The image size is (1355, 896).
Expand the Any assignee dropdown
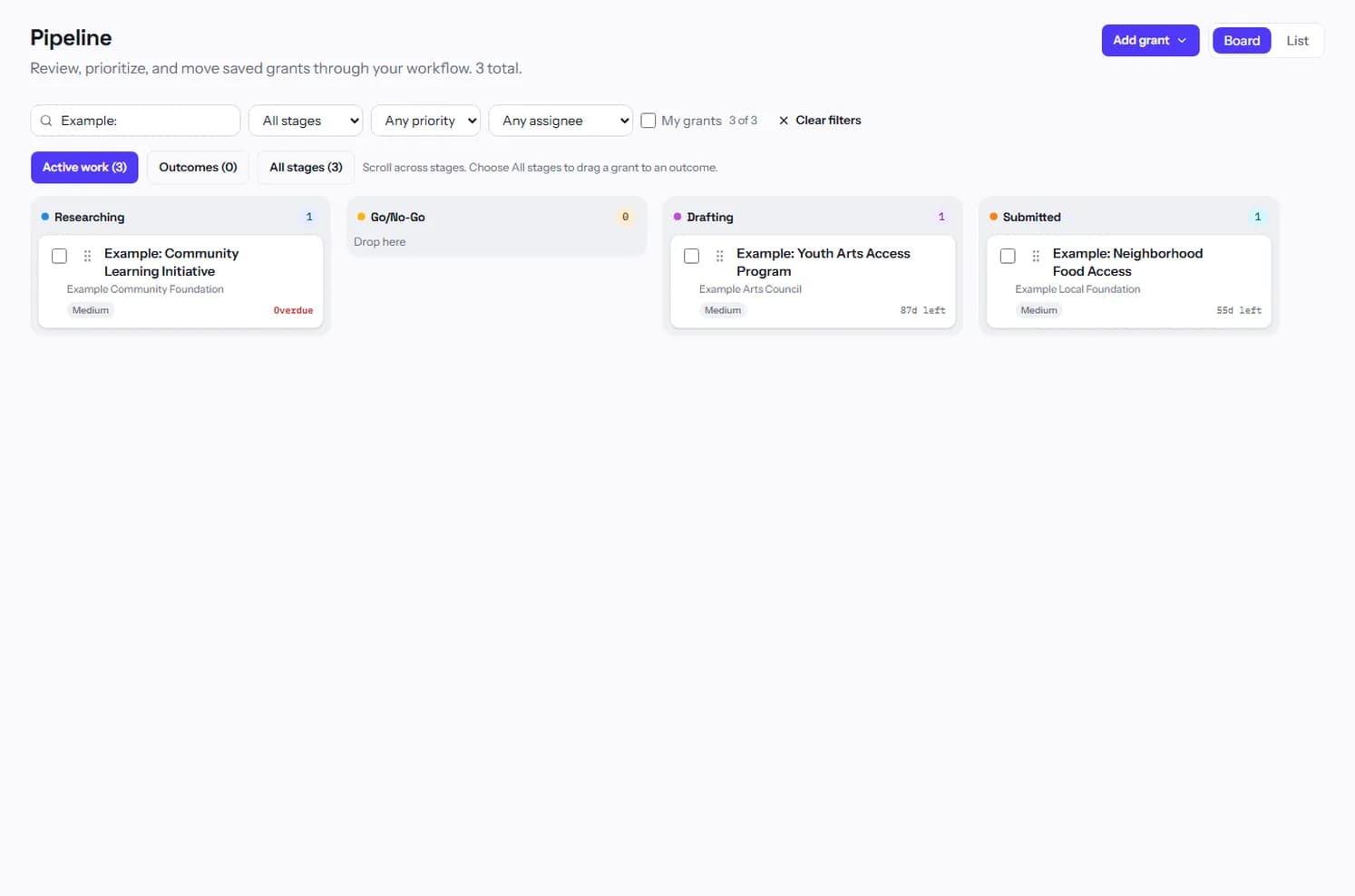point(561,121)
